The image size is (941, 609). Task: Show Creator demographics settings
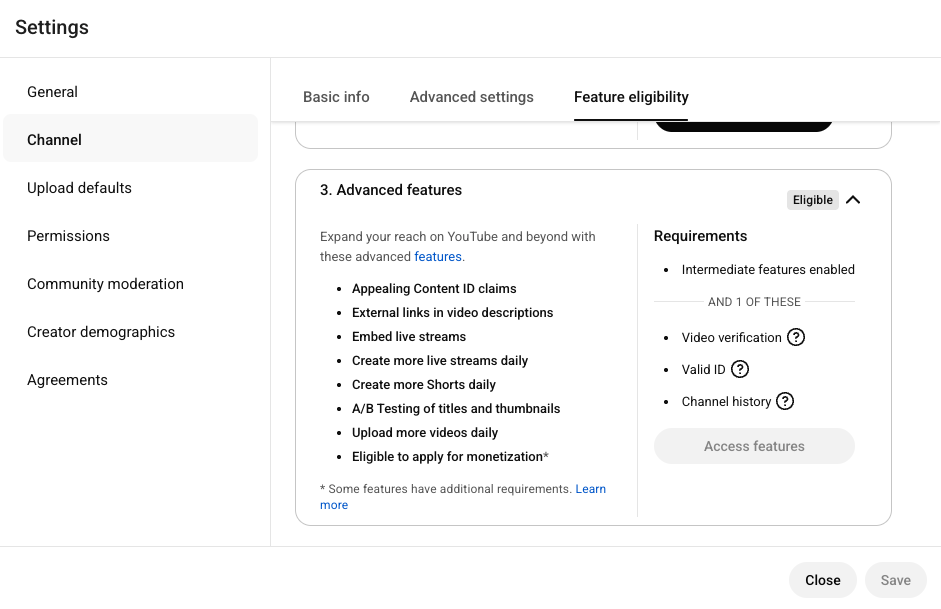tap(101, 332)
